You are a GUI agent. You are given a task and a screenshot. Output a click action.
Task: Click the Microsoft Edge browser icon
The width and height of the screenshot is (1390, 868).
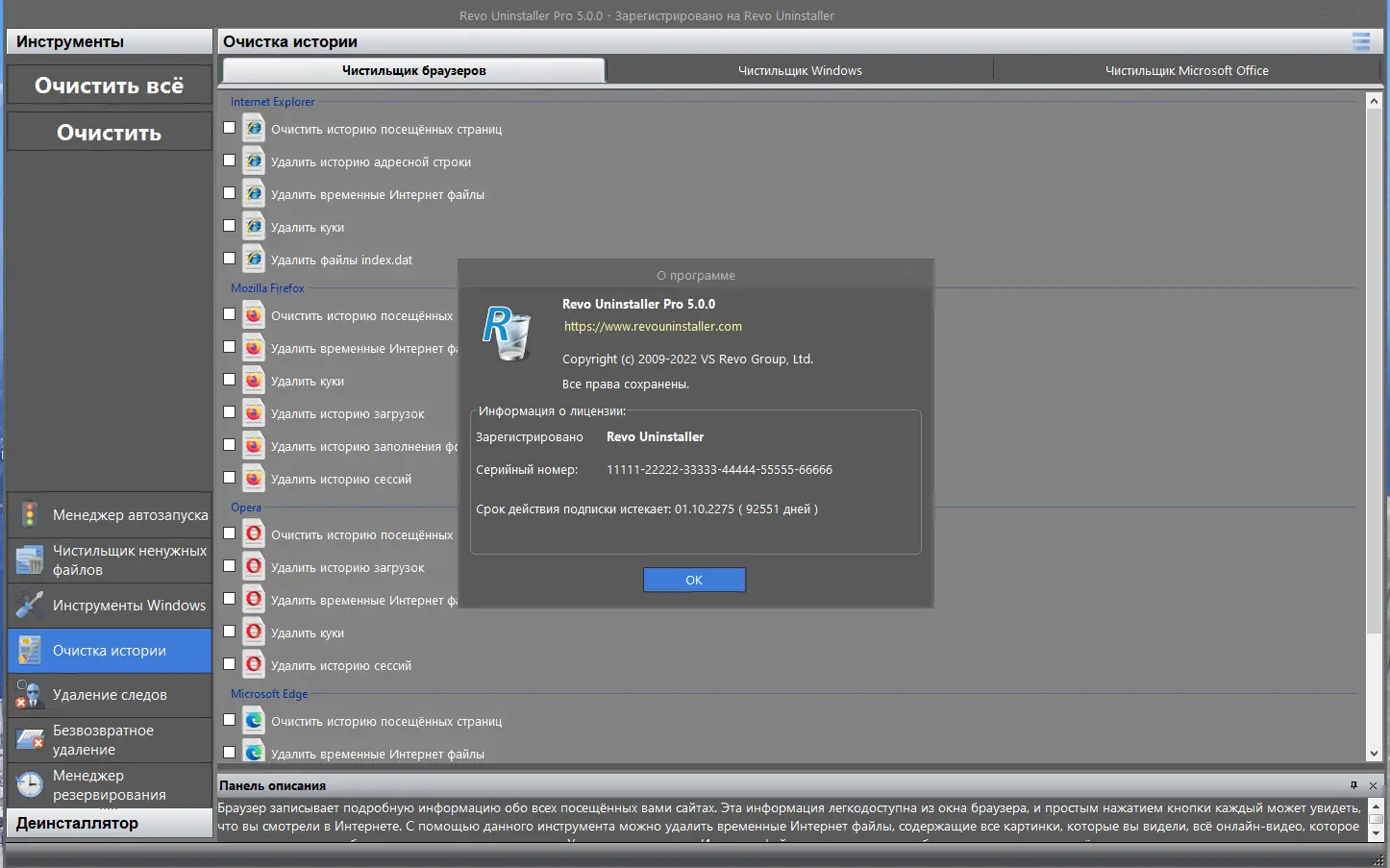pos(253,719)
